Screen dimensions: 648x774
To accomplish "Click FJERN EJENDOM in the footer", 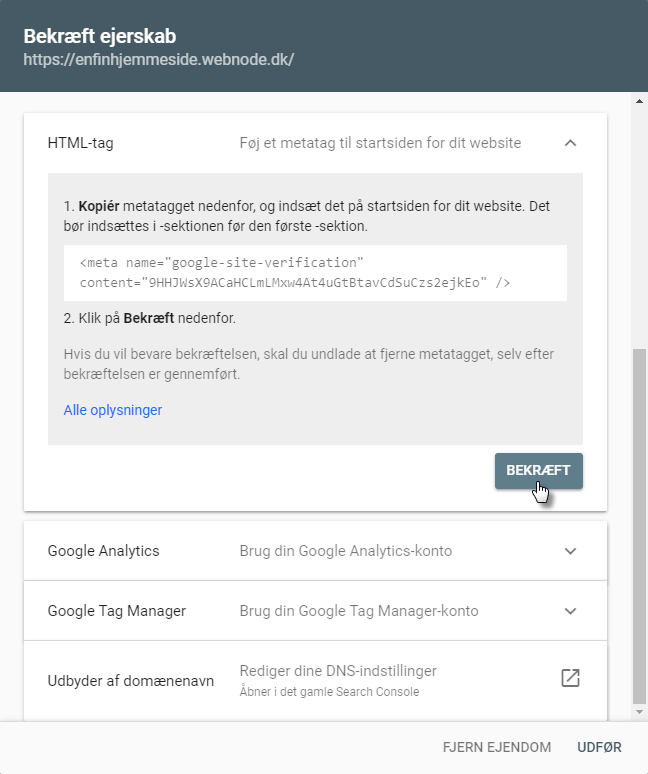I will pyautogui.click(x=497, y=748).
